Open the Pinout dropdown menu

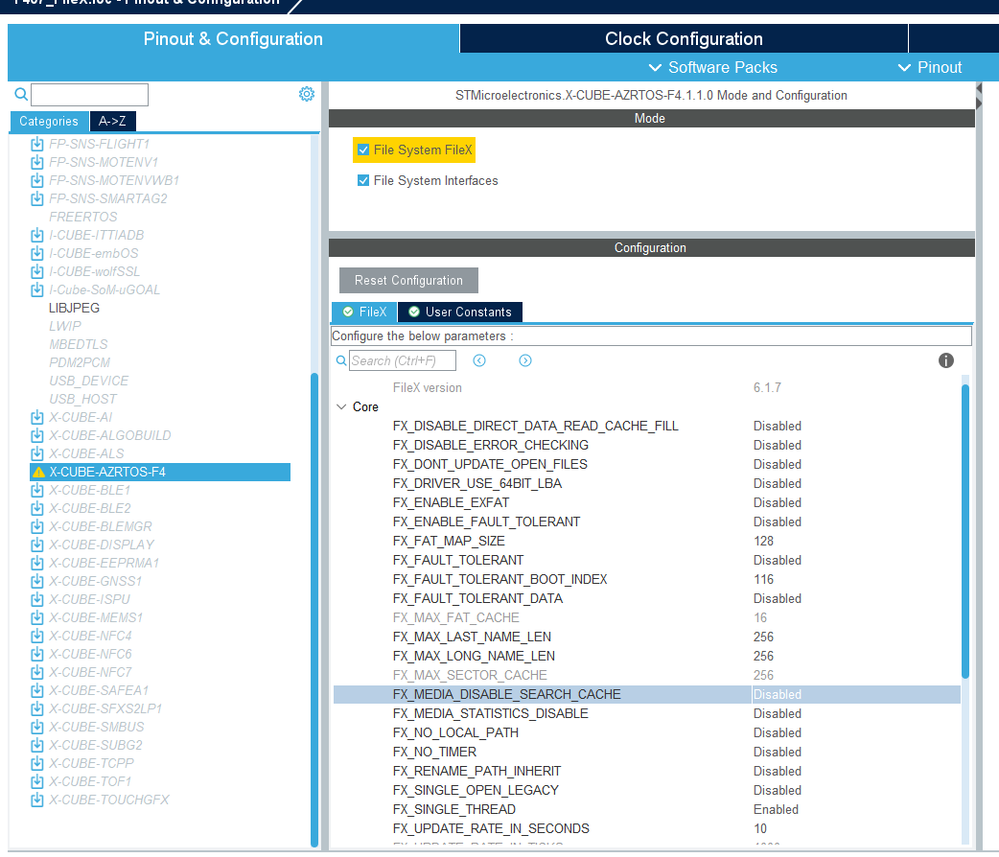(930, 68)
